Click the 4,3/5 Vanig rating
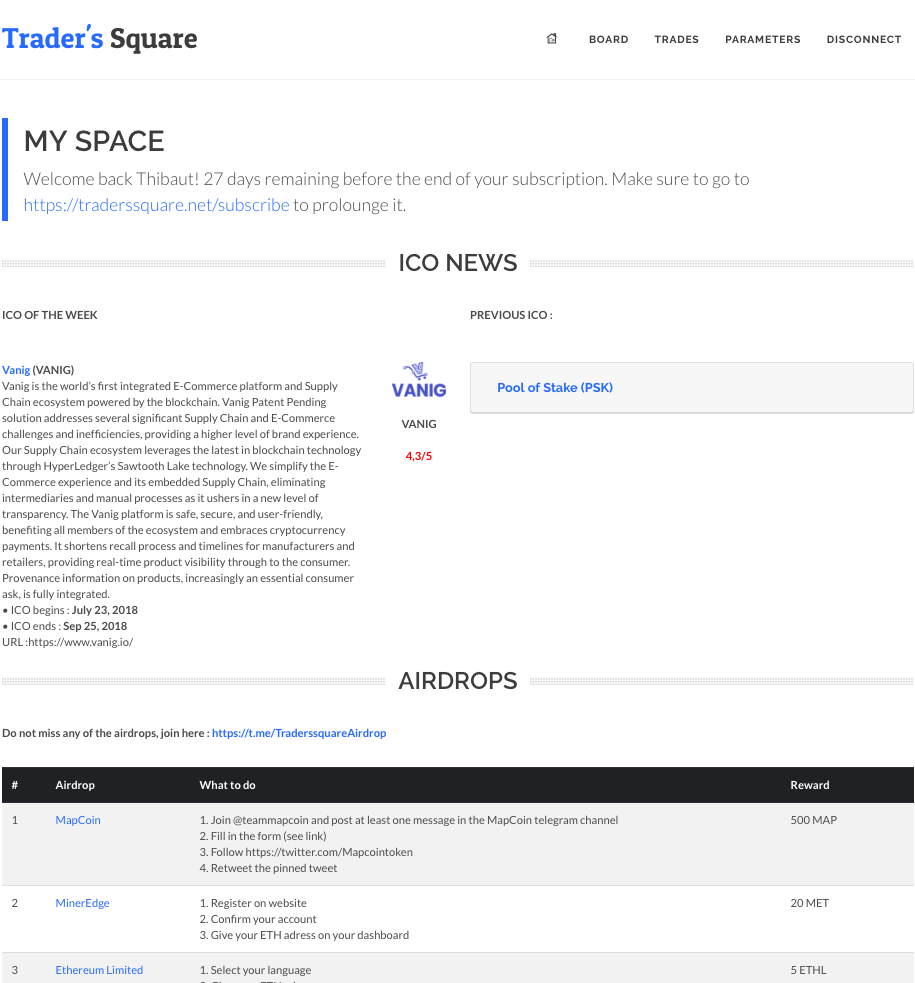 click(x=419, y=456)
